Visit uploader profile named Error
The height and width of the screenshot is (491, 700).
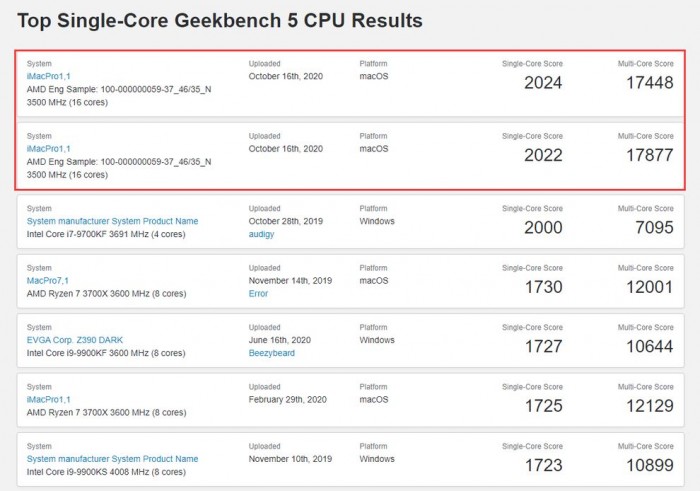click(x=259, y=292)
